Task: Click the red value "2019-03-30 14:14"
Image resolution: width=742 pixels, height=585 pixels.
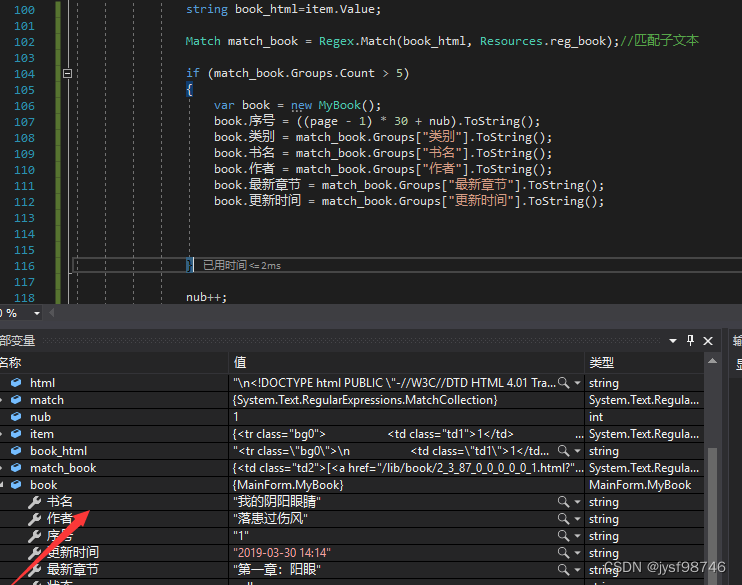Action: (282, 553)
